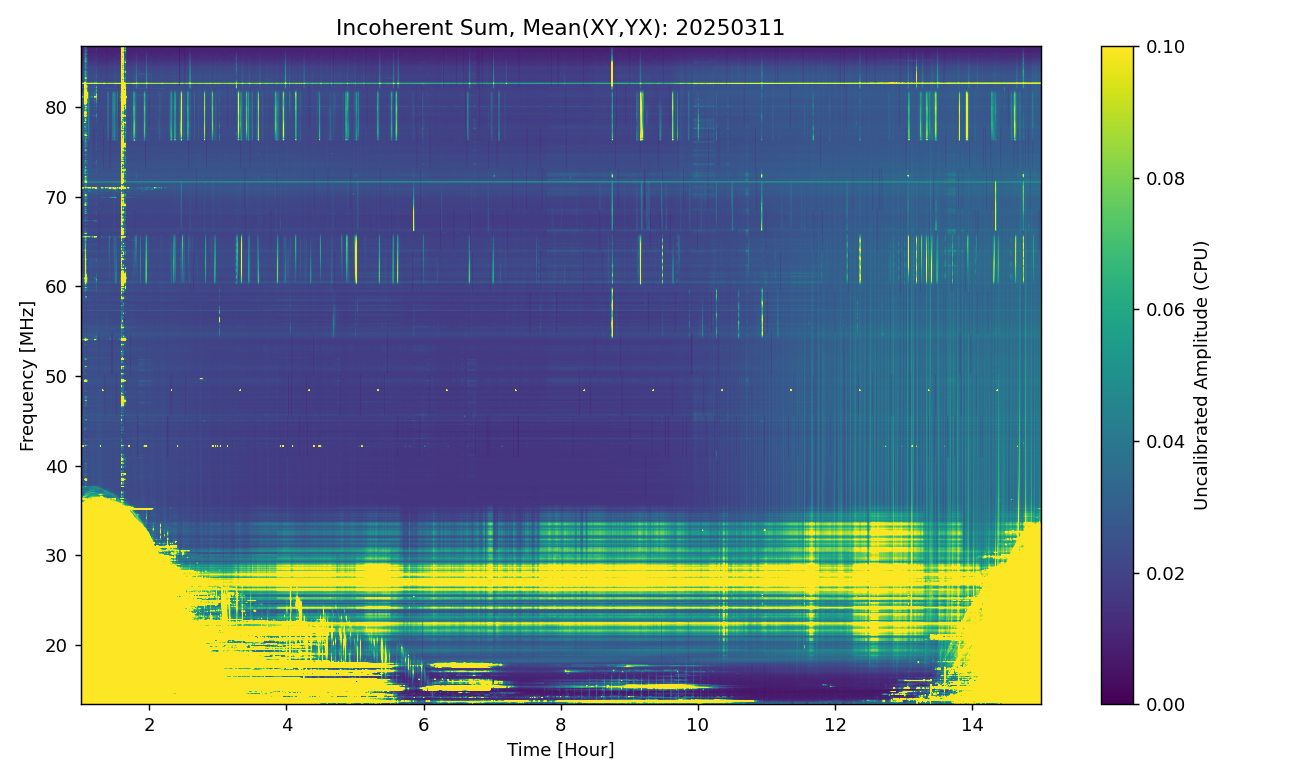Click the dark purple bottom end of the colorbar

(1117, 697)
